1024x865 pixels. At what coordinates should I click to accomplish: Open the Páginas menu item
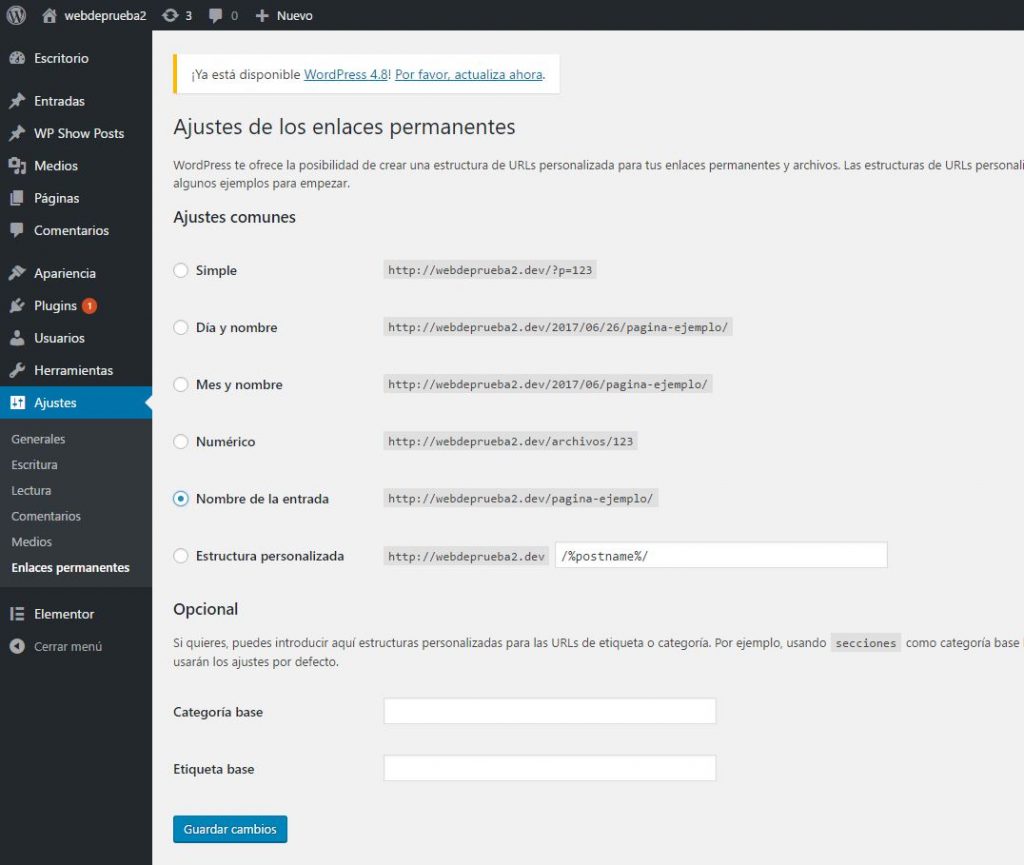(x=57, y=198)
